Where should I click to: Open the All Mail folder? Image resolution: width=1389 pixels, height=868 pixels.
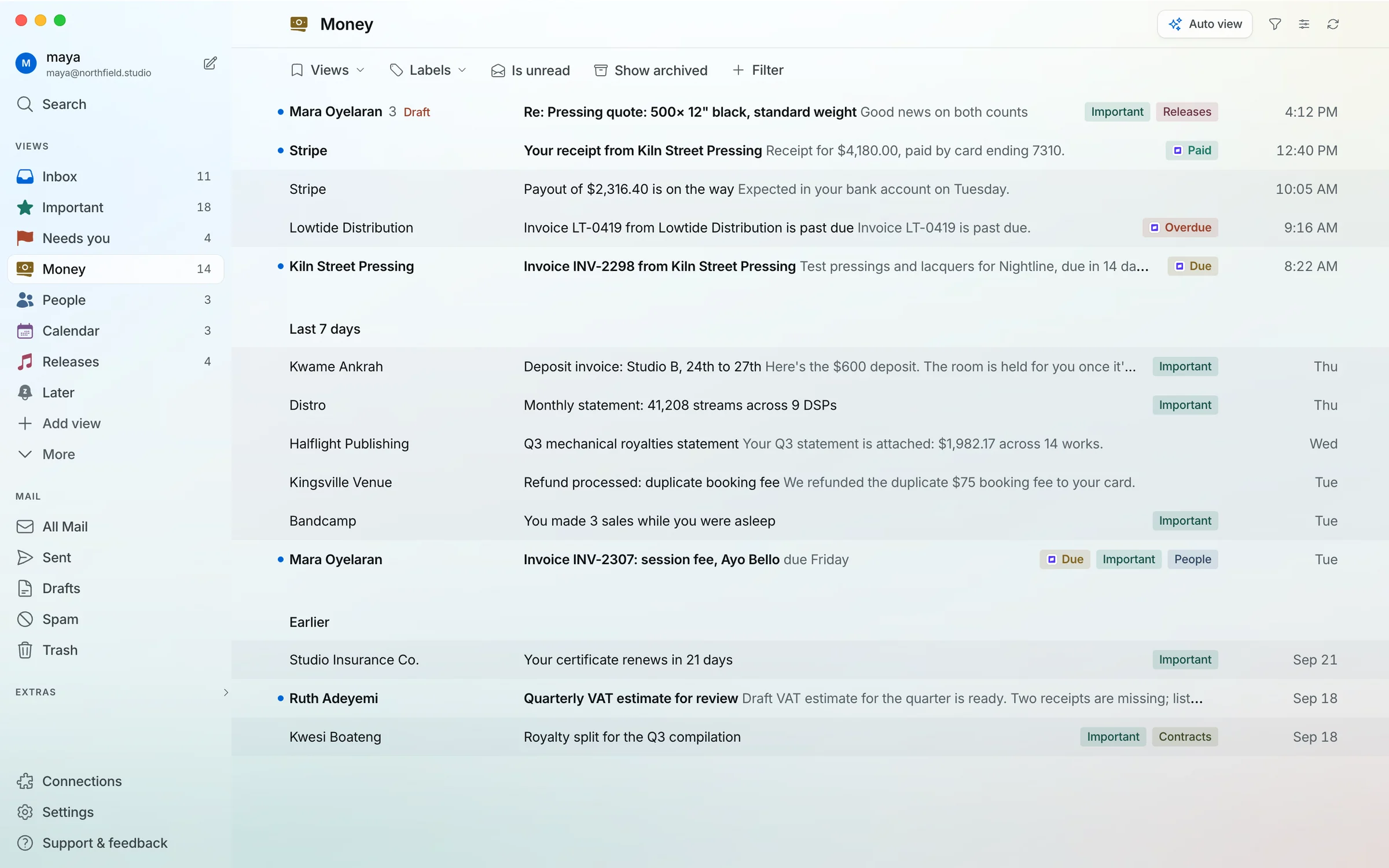click(x=116, y=527)
